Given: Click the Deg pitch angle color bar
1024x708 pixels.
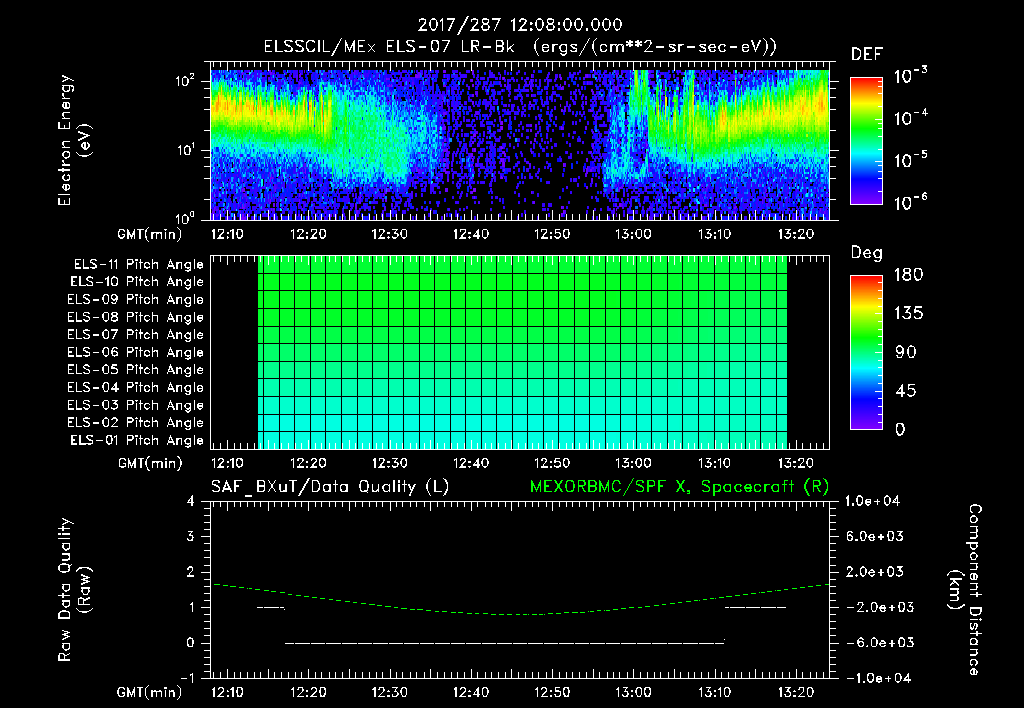Looking at the screenshot, I should pyautogui.click(x=866, y=352).
